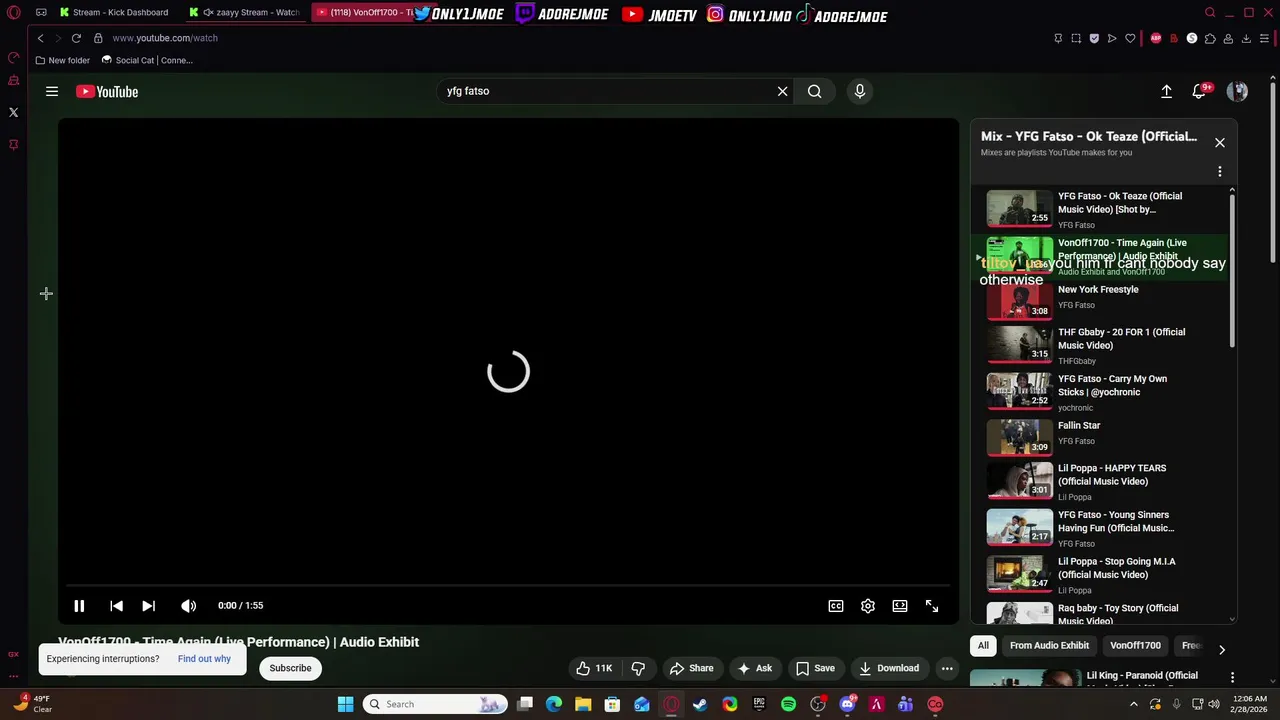This screenshot has height=720, width=1280.
Task: Open the Social Cat bookmark
Action: tap(147, 60)
